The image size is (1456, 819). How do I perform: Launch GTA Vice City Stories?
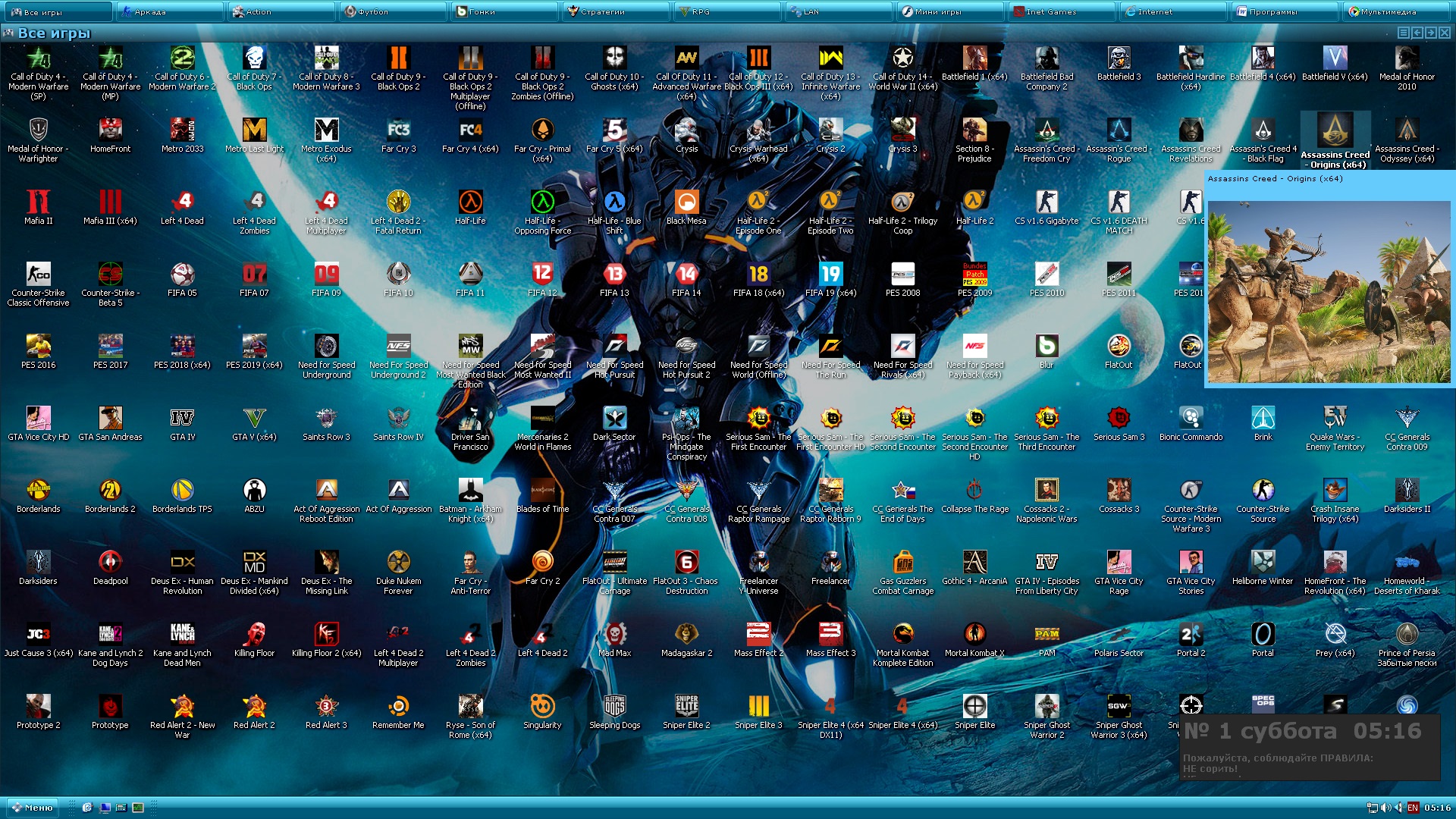(1191, 573)
